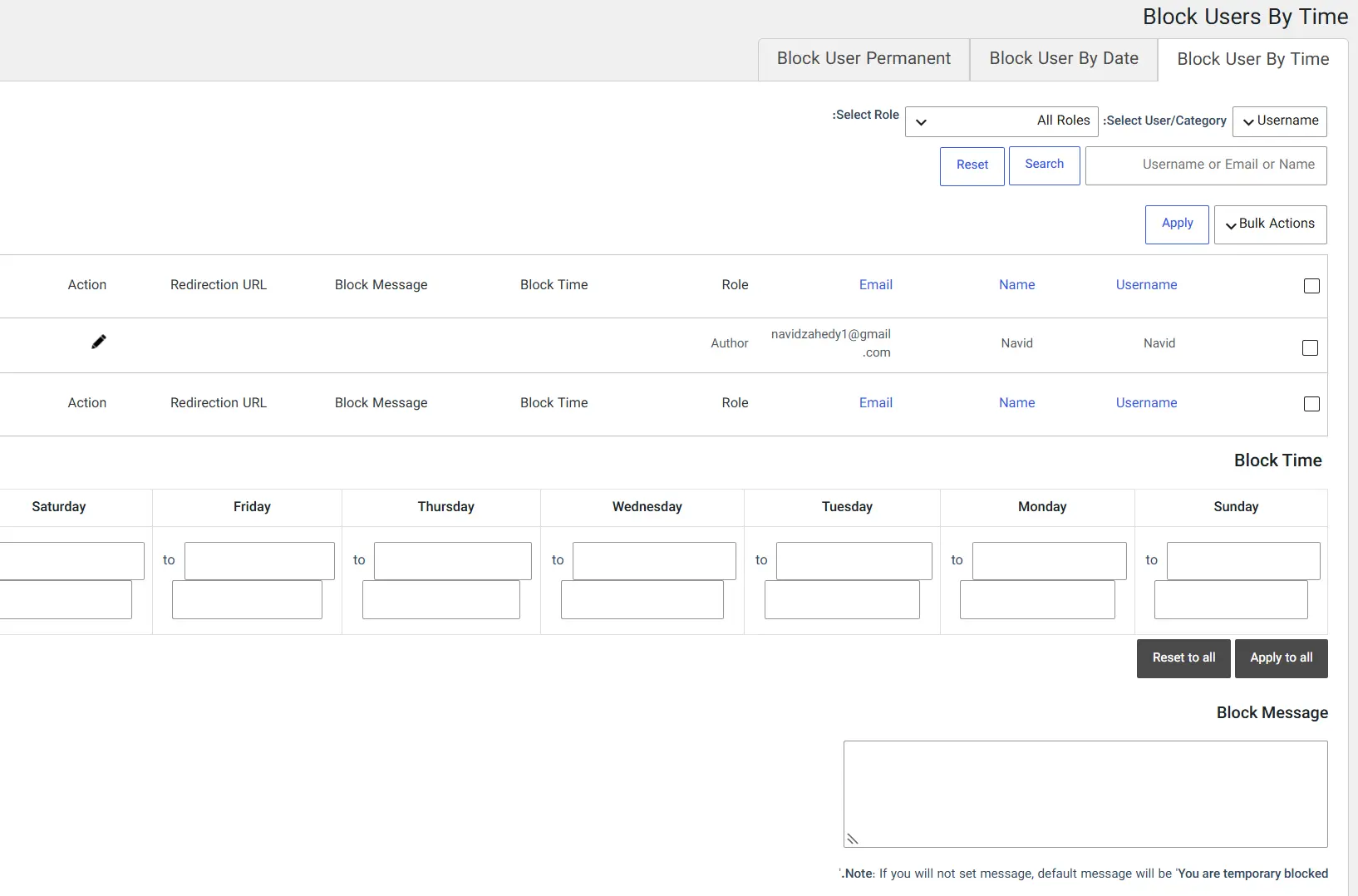Screen dimensions: 1358x896
Task: Click Thursday upper time field
Action: [453, 561]
